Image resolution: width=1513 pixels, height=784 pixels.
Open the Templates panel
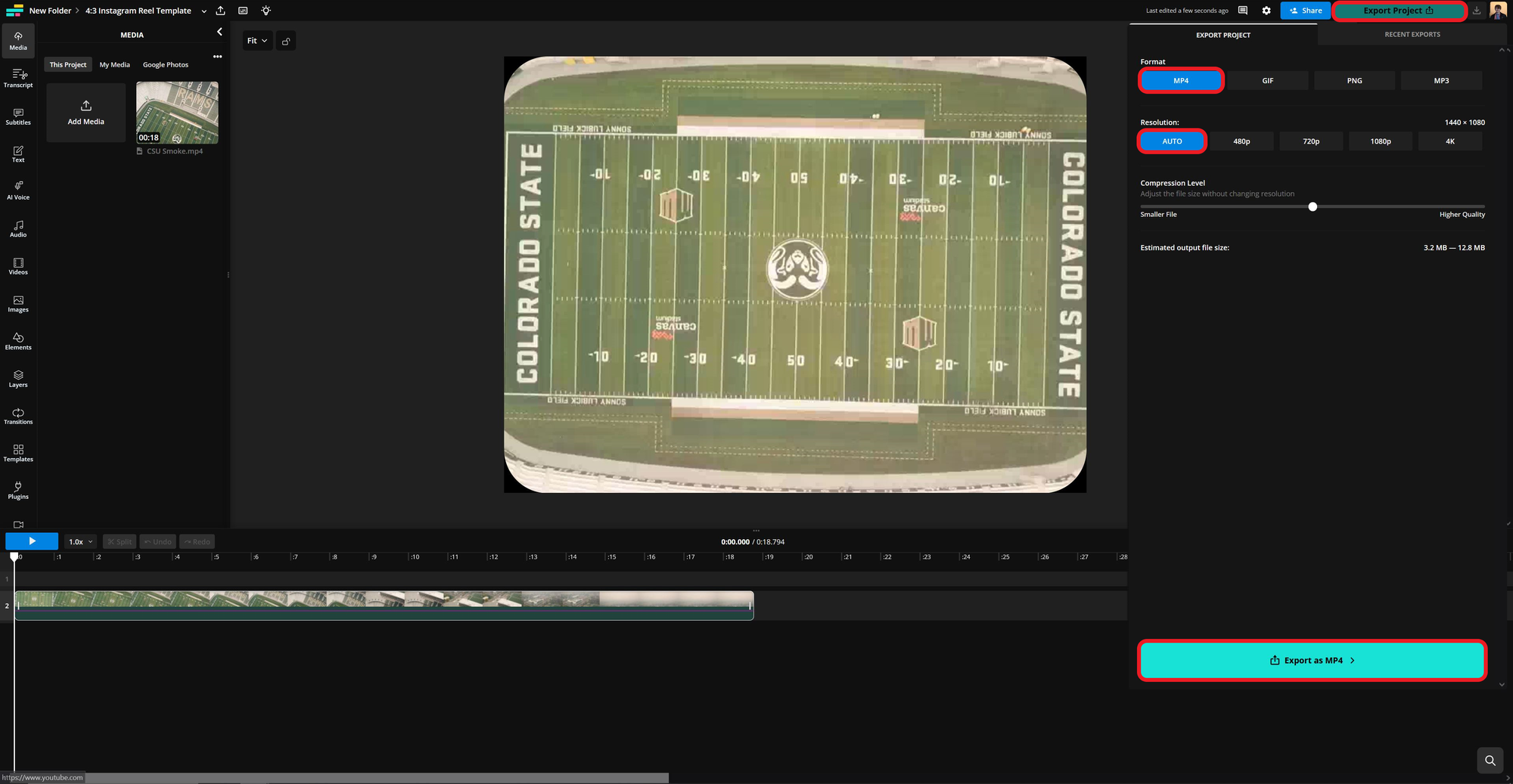pos(18,453)
